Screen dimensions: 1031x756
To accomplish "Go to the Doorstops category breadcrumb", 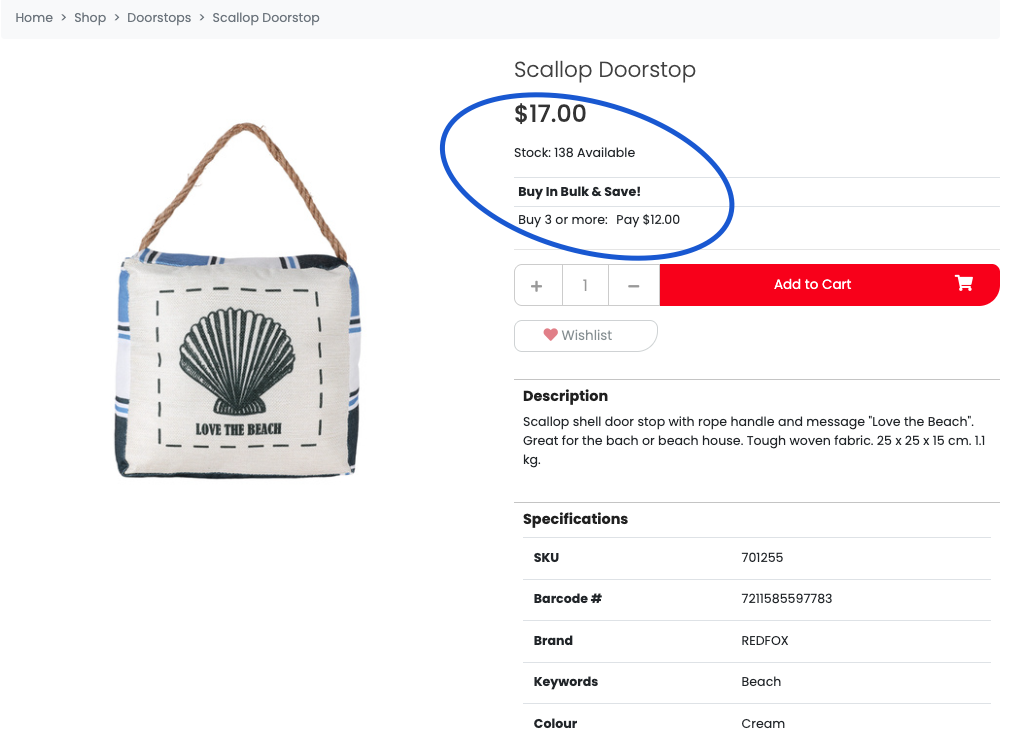I will [159, 18].
